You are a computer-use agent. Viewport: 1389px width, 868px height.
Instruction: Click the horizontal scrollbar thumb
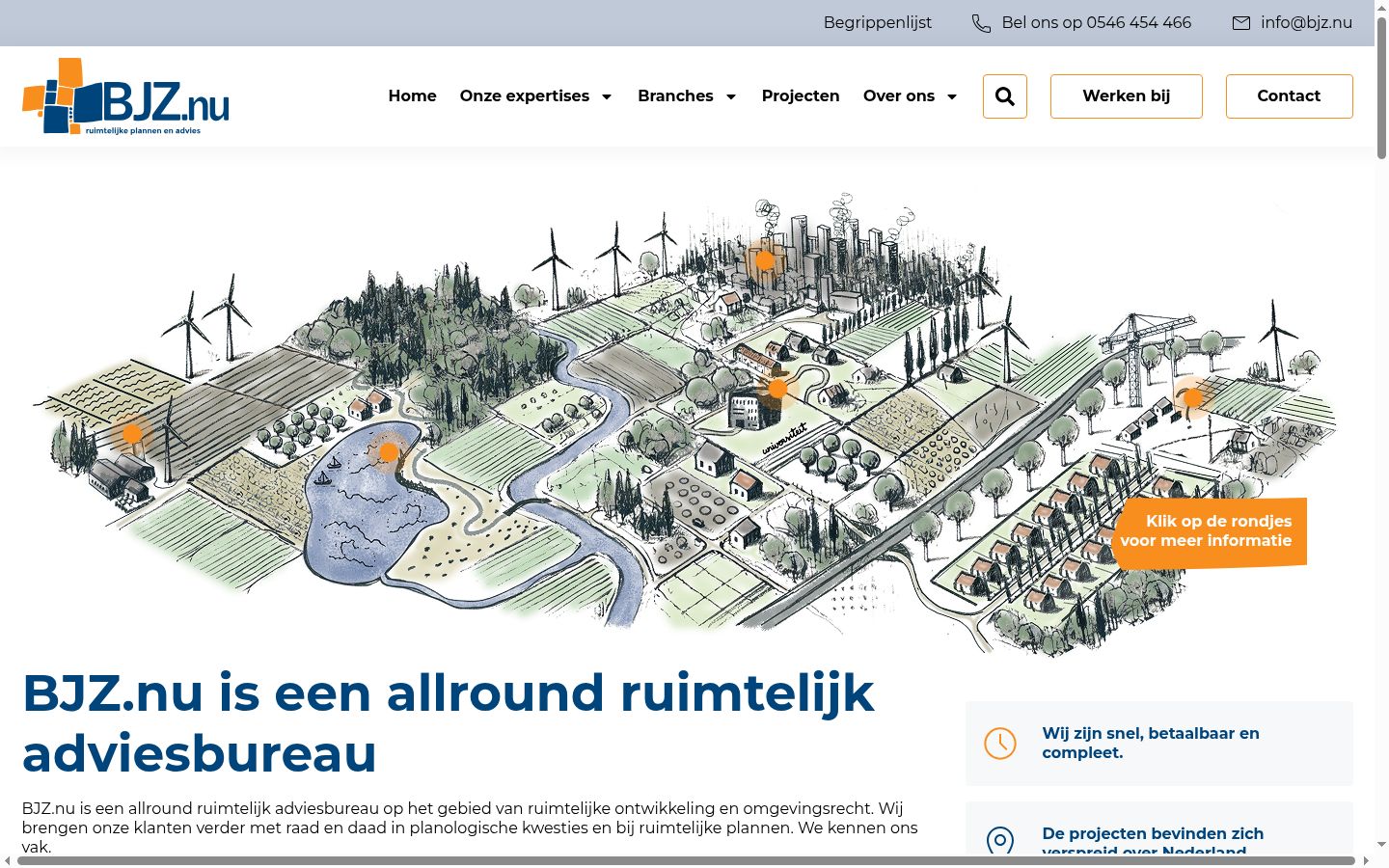coord(686,860)
